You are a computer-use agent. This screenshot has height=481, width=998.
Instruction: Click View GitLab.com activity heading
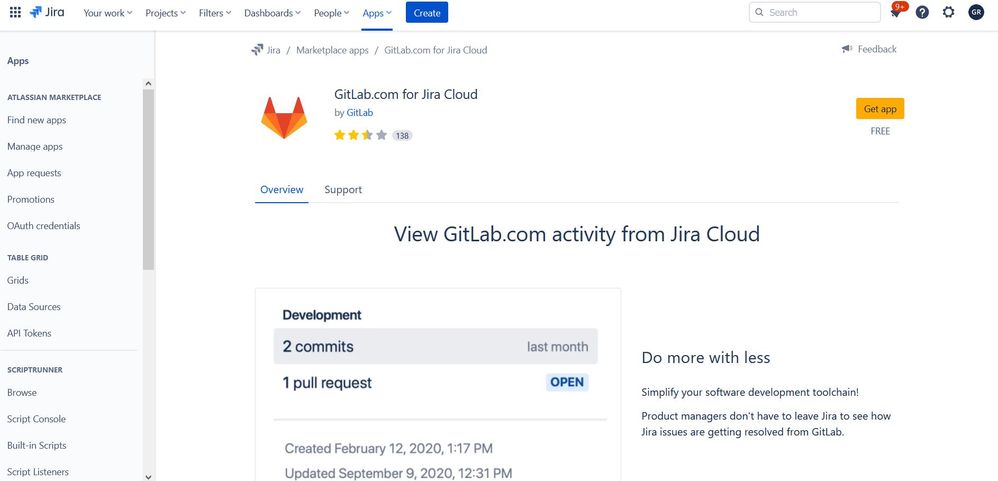click(x=577, y=234)
